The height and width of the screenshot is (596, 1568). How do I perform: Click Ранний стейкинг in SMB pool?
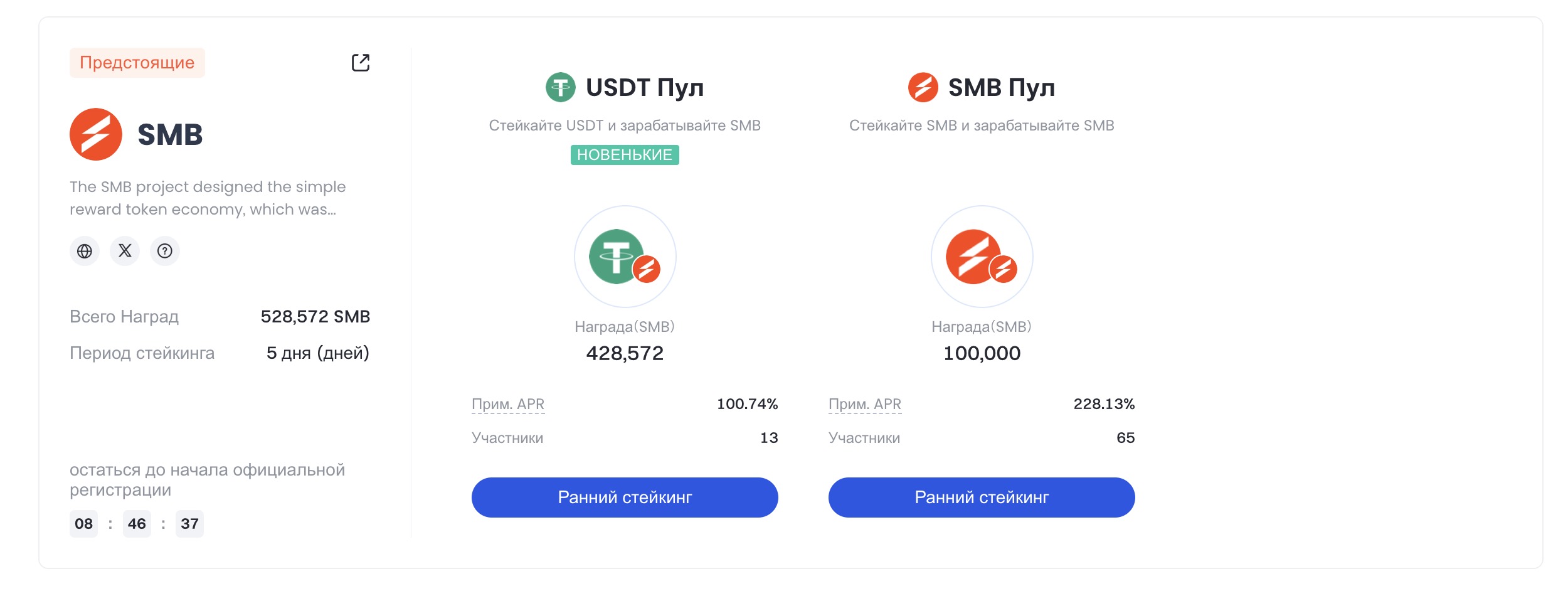(982, 498)
